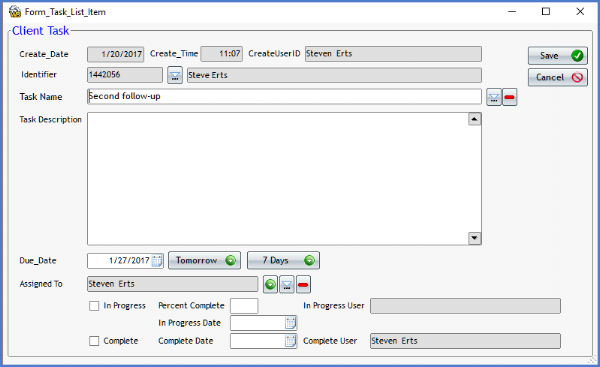
Task: Click the Complete User field Steven Erts
Action: tap(465, 341)
